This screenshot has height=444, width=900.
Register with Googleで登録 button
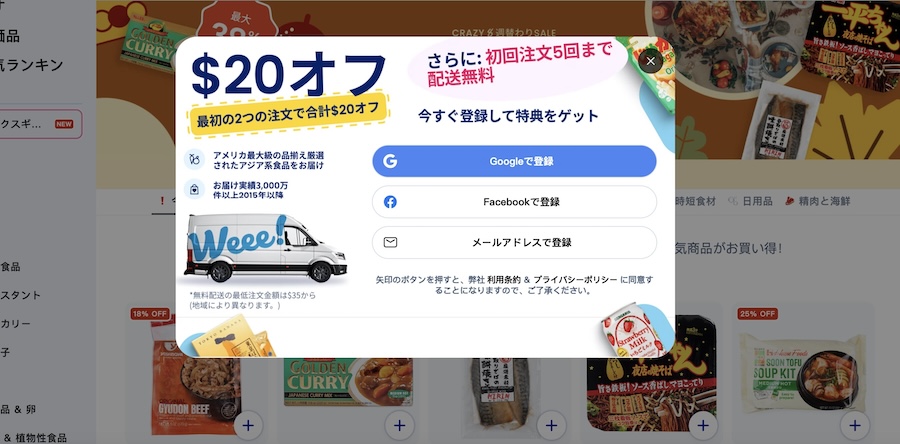point(514,161)
